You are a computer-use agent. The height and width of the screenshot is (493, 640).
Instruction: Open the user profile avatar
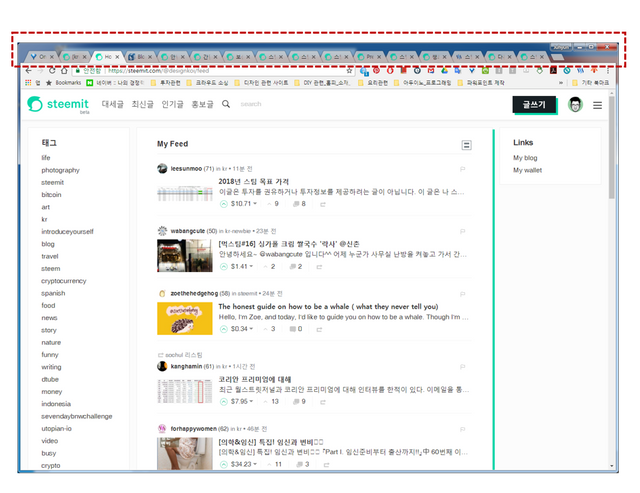575,105
